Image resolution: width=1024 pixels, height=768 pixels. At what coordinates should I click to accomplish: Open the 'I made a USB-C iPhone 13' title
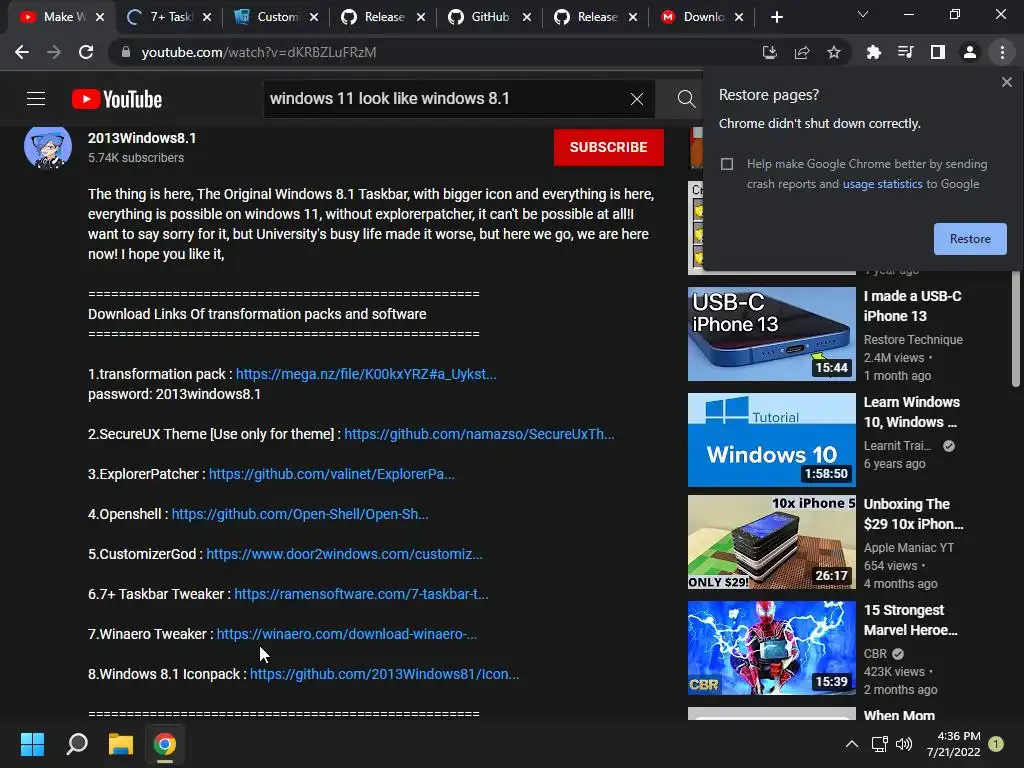click(x=912, y=306)
